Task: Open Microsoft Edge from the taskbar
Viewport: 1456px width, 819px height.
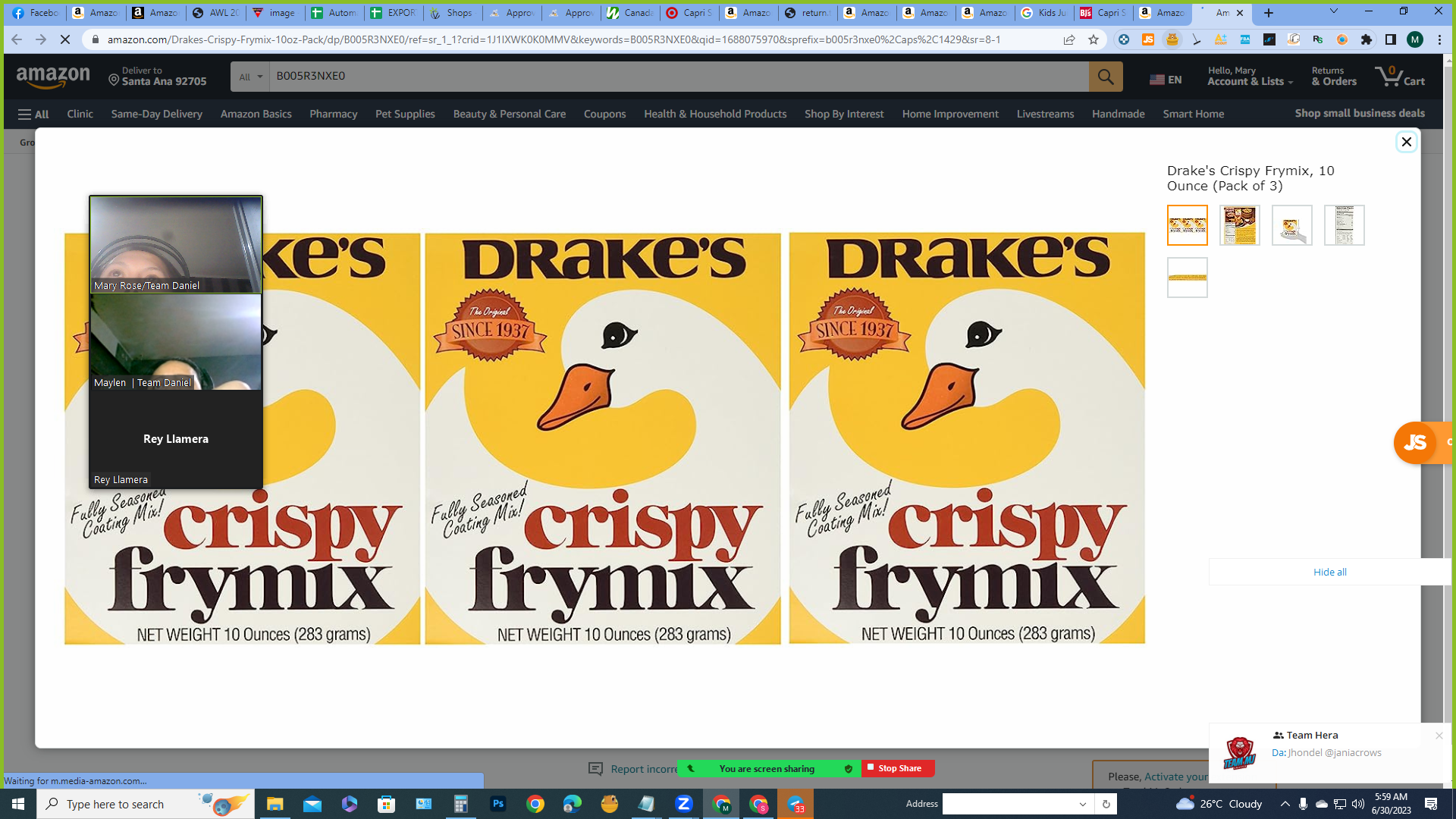Action: [x=573, y=804]
